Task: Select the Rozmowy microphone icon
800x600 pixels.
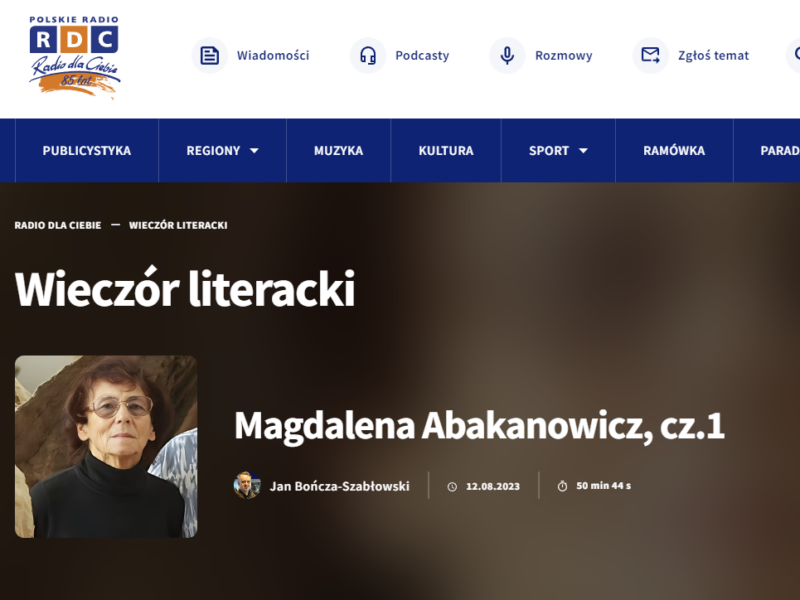Action: pos(507,55)
